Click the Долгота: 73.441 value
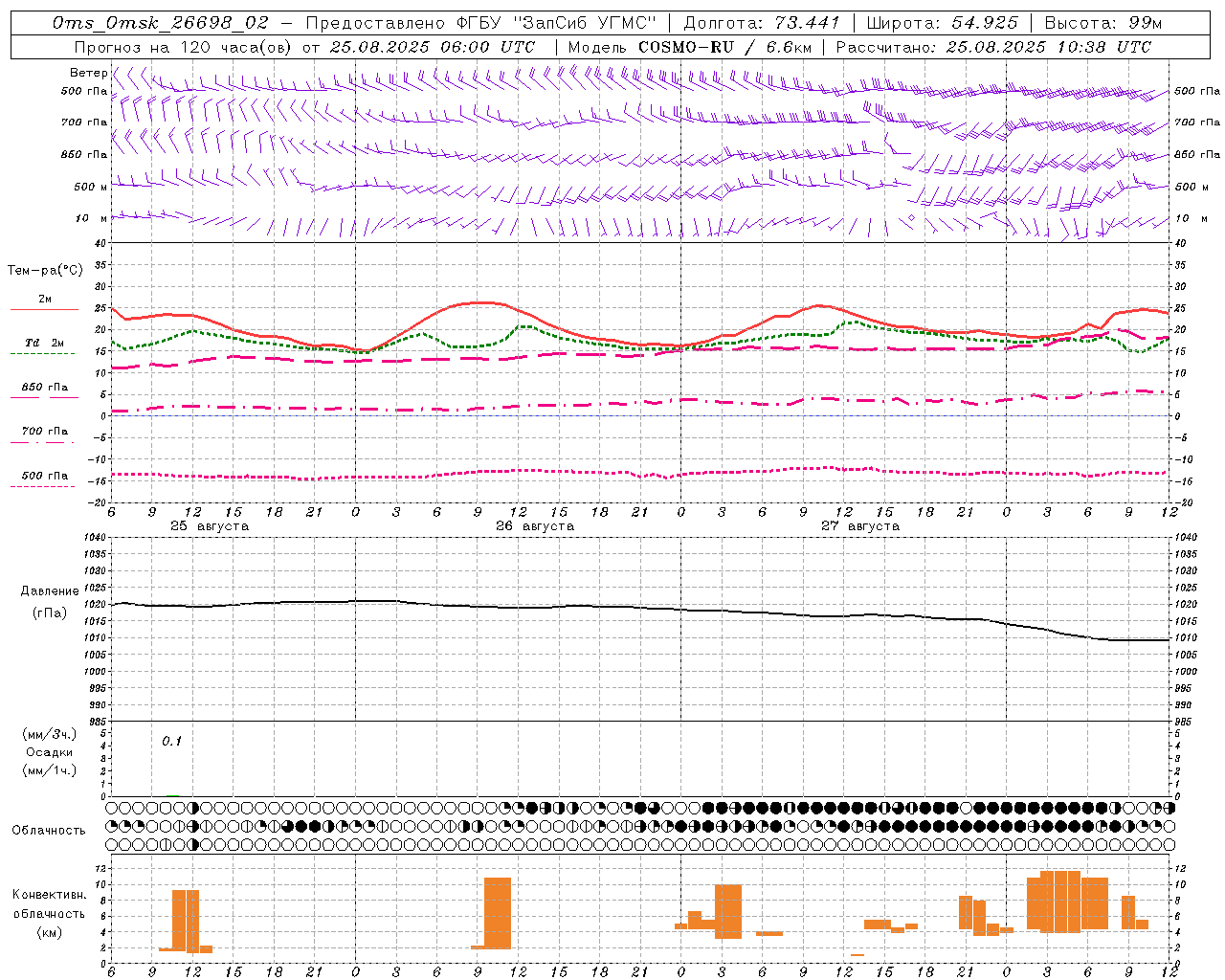Viewport: 1225px width, 980px height. [x=762, y=23]
